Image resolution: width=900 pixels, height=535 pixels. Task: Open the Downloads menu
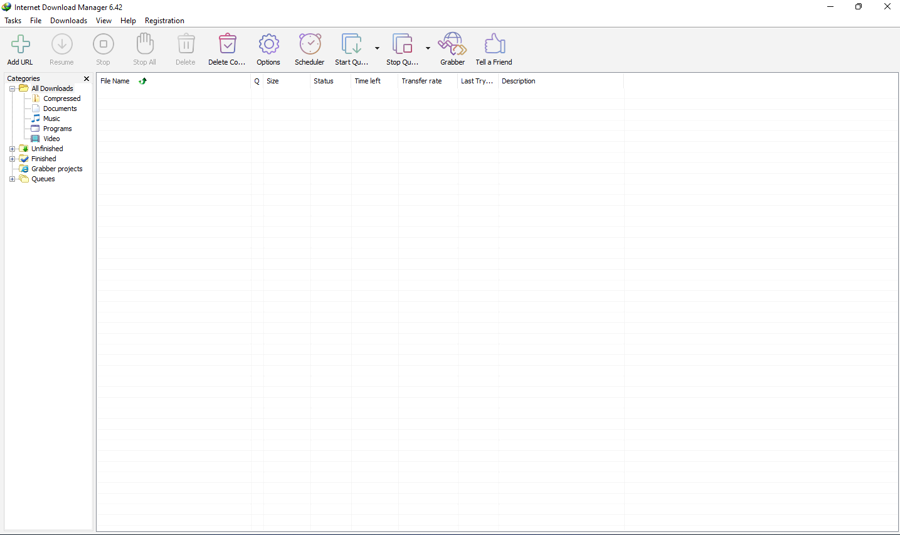[69, 21]
